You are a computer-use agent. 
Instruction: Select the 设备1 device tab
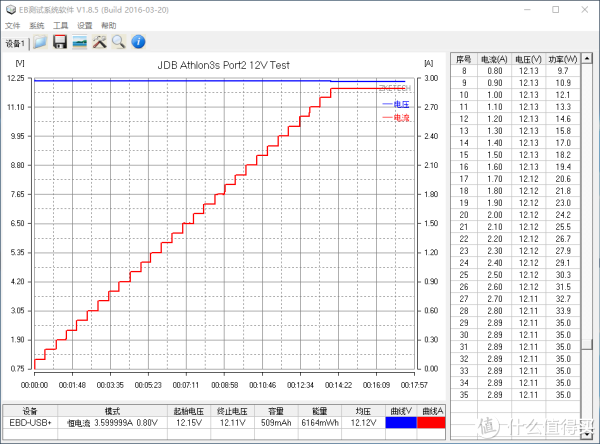(15, 43)
